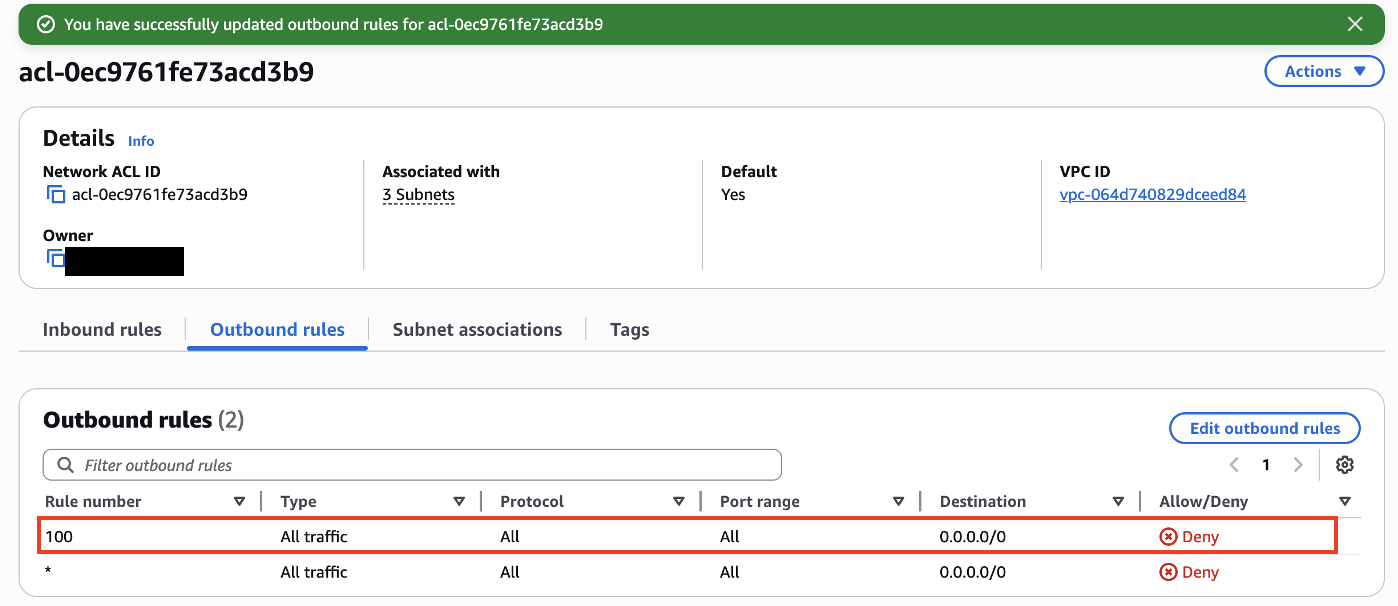Open the Actions menu
This screenshot has height=606, width=1398.
coord(1324,70)
